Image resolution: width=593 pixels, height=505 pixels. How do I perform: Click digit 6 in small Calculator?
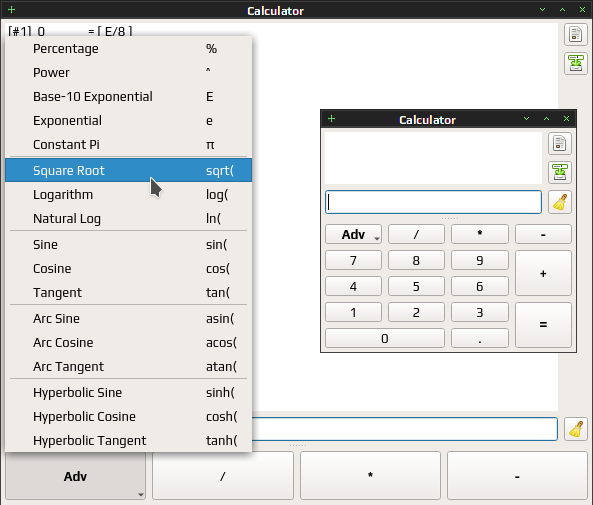480,286
